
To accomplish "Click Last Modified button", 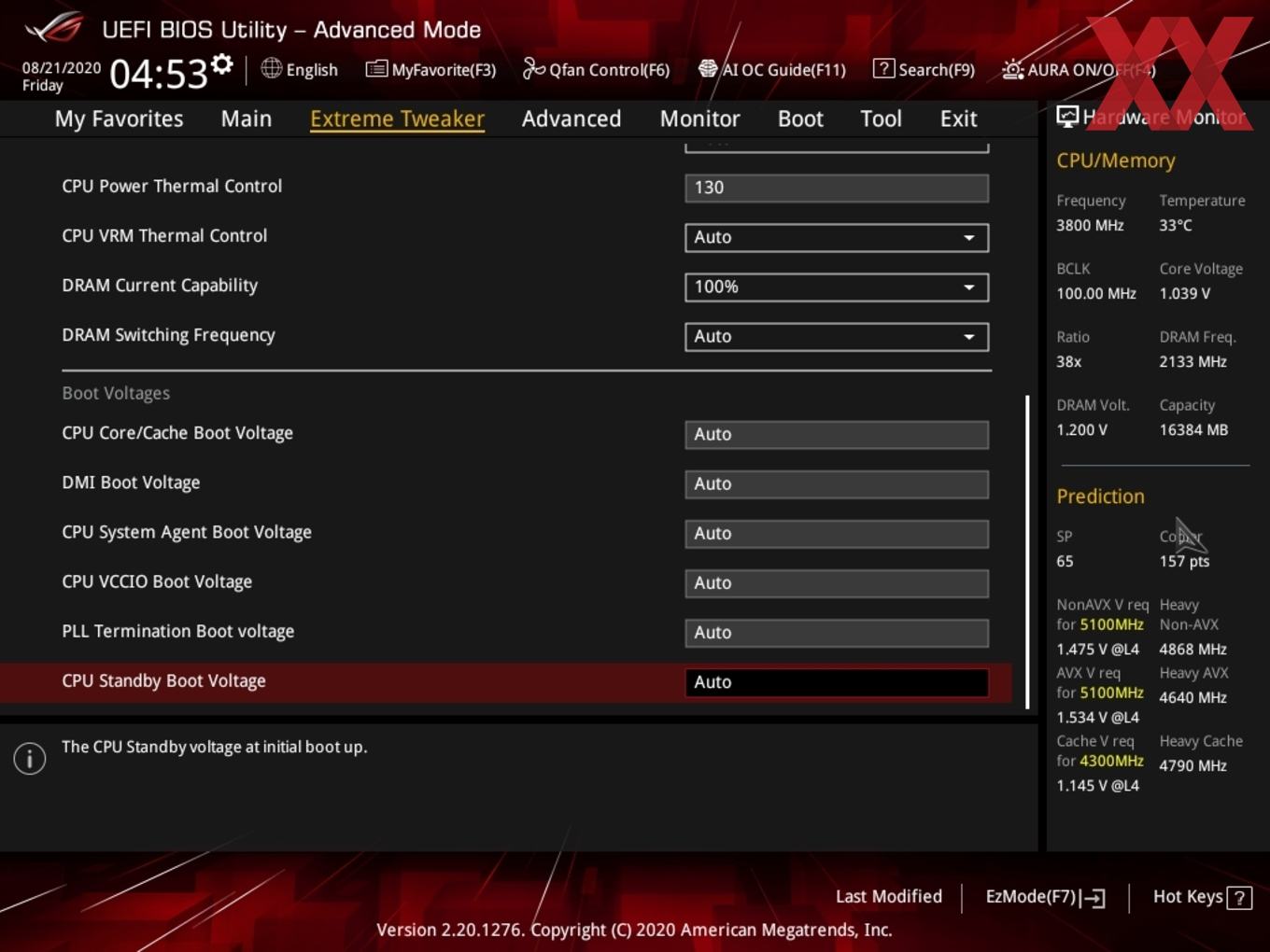I will [889, 896].
